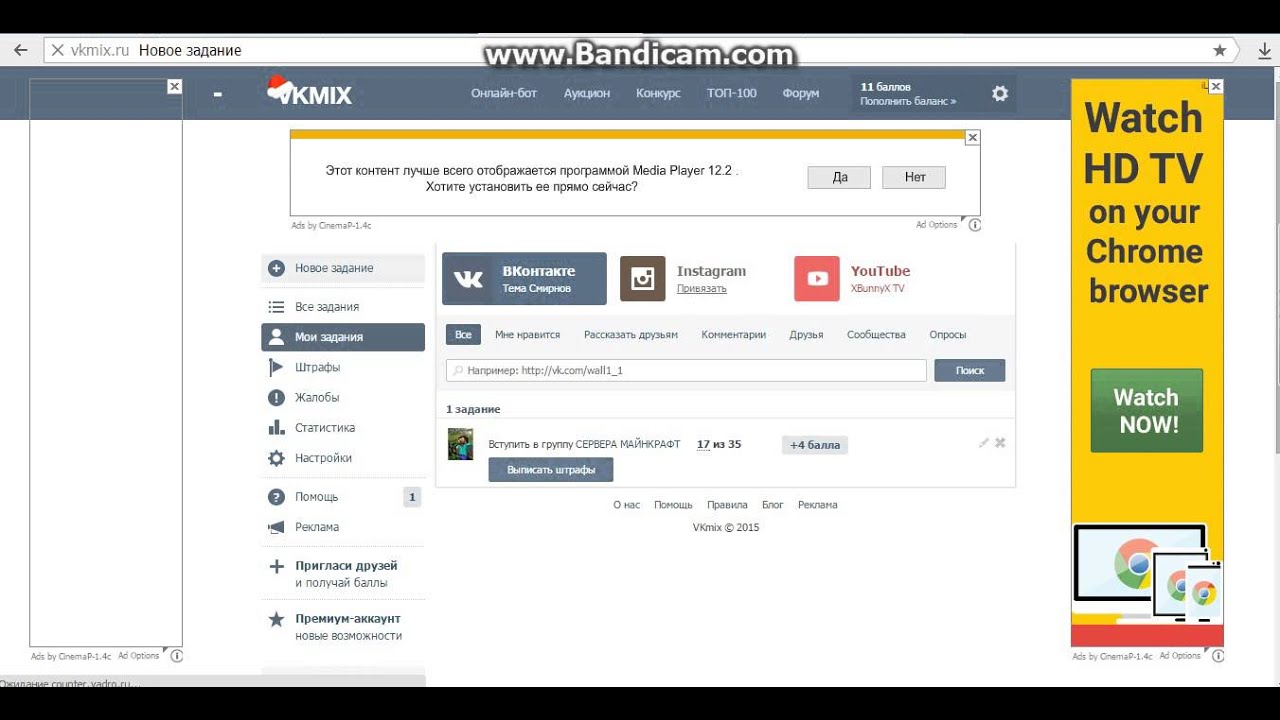Click the Пригласи друзей plus icon
The height and width of the screenshot is (720, 1280).
pyautogui.click(x=277, y=567)
